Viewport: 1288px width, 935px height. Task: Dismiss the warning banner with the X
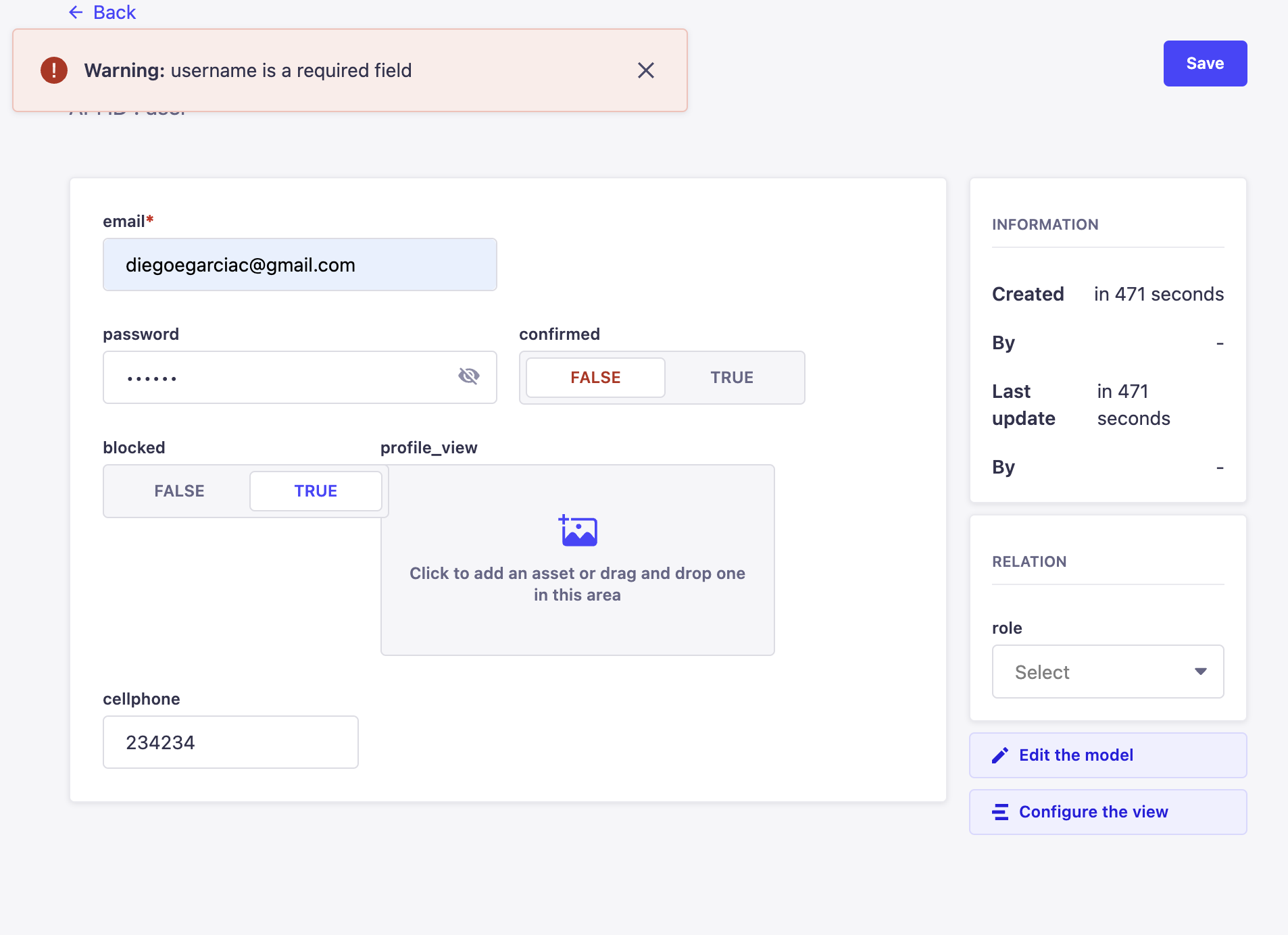click(646, 70)
